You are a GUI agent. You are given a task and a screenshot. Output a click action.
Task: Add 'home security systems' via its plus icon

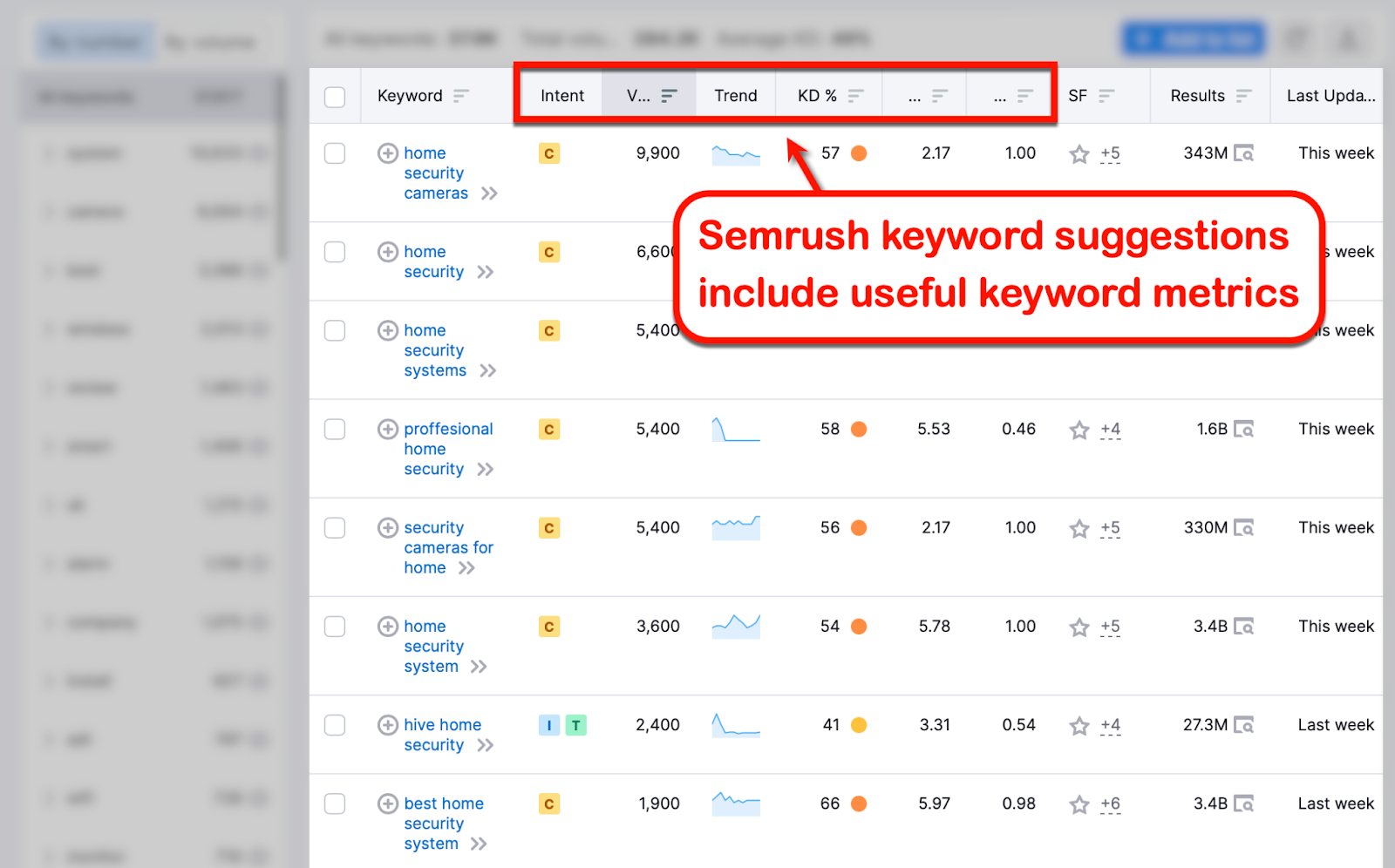pos(388,330)
